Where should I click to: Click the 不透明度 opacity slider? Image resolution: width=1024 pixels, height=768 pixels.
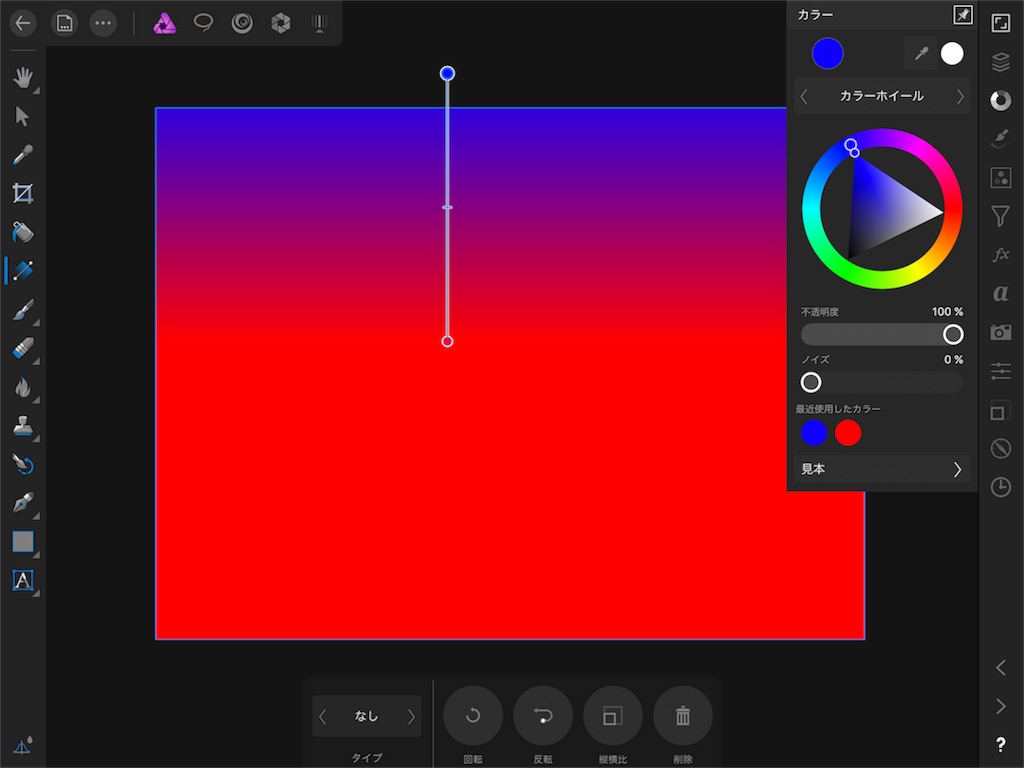point(882,334)
